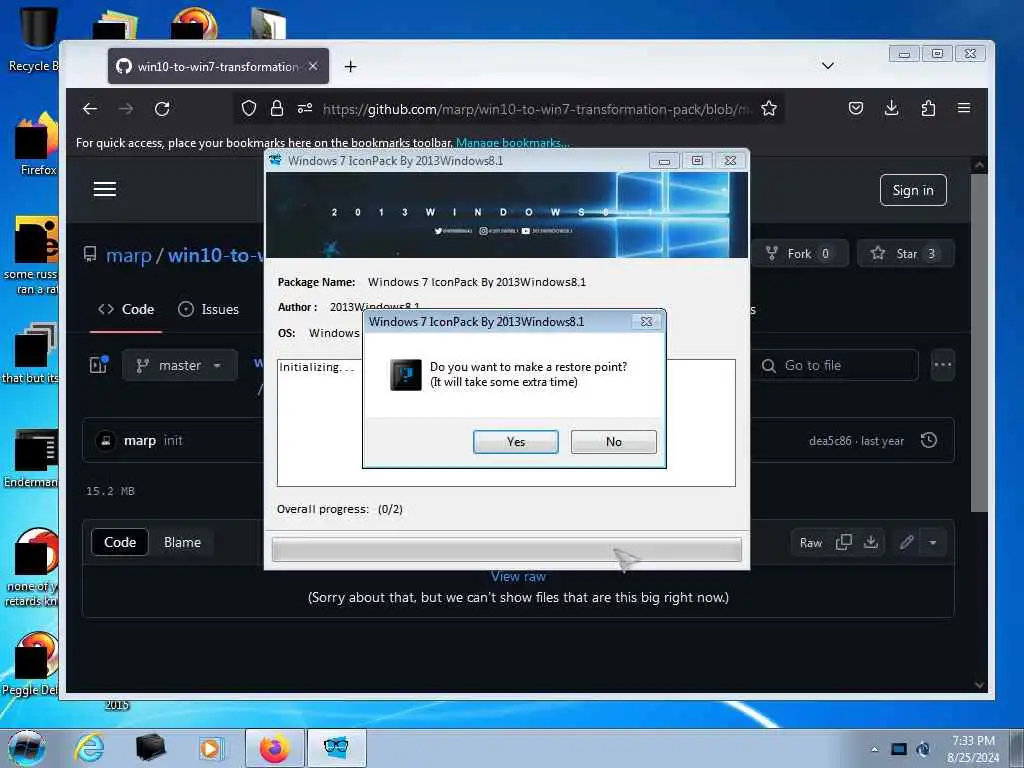Image resolution: width=1024 pixels, height=768 pixels.
Task: Click the Manage bookmarks link
Action: tap(512, 142)
